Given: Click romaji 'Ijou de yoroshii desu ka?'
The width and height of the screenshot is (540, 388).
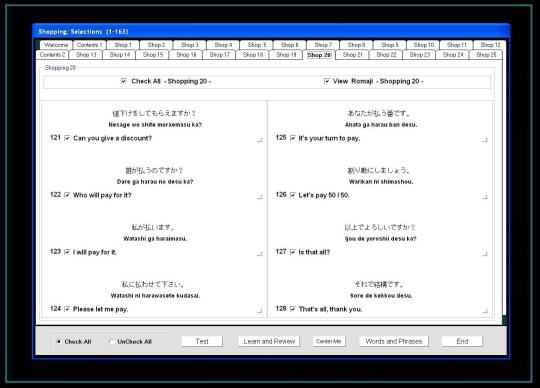Looking at the screenshot, I should (381, 239).
